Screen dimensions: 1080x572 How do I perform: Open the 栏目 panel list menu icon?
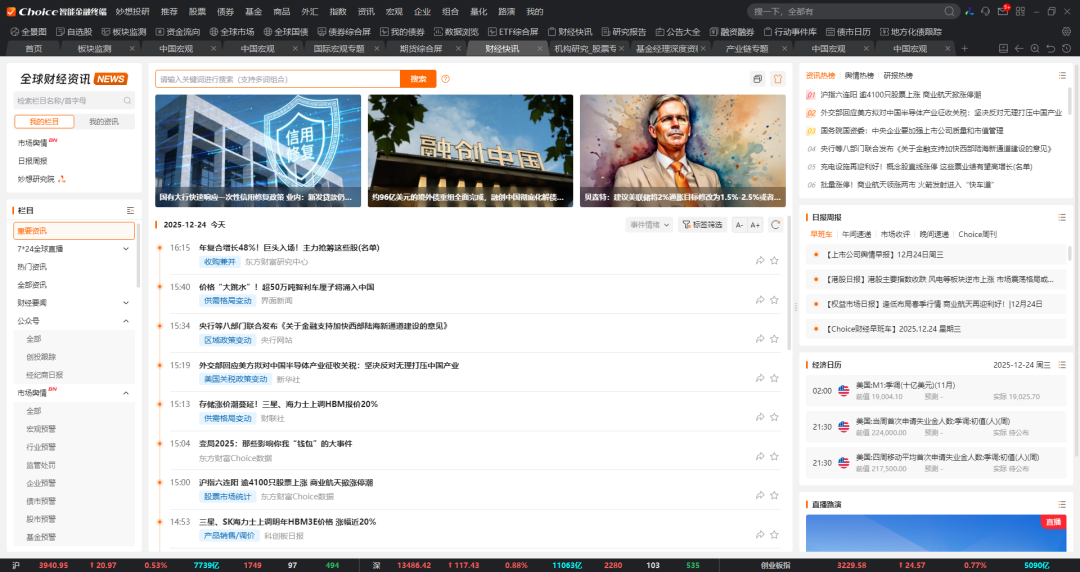pyautogui.click(x=130, y=210)
